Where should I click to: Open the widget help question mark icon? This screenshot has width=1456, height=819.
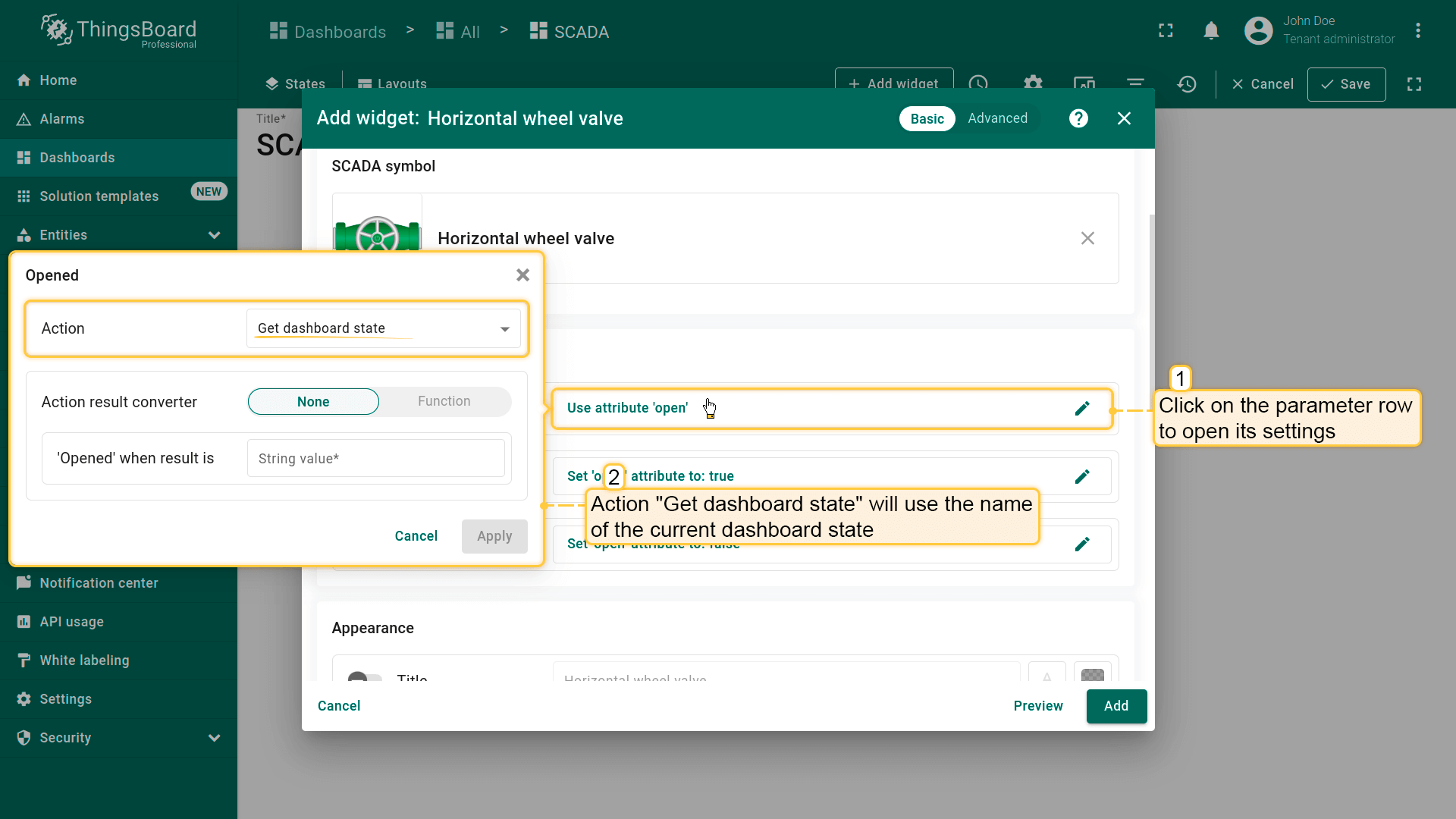click(1078, 118)
